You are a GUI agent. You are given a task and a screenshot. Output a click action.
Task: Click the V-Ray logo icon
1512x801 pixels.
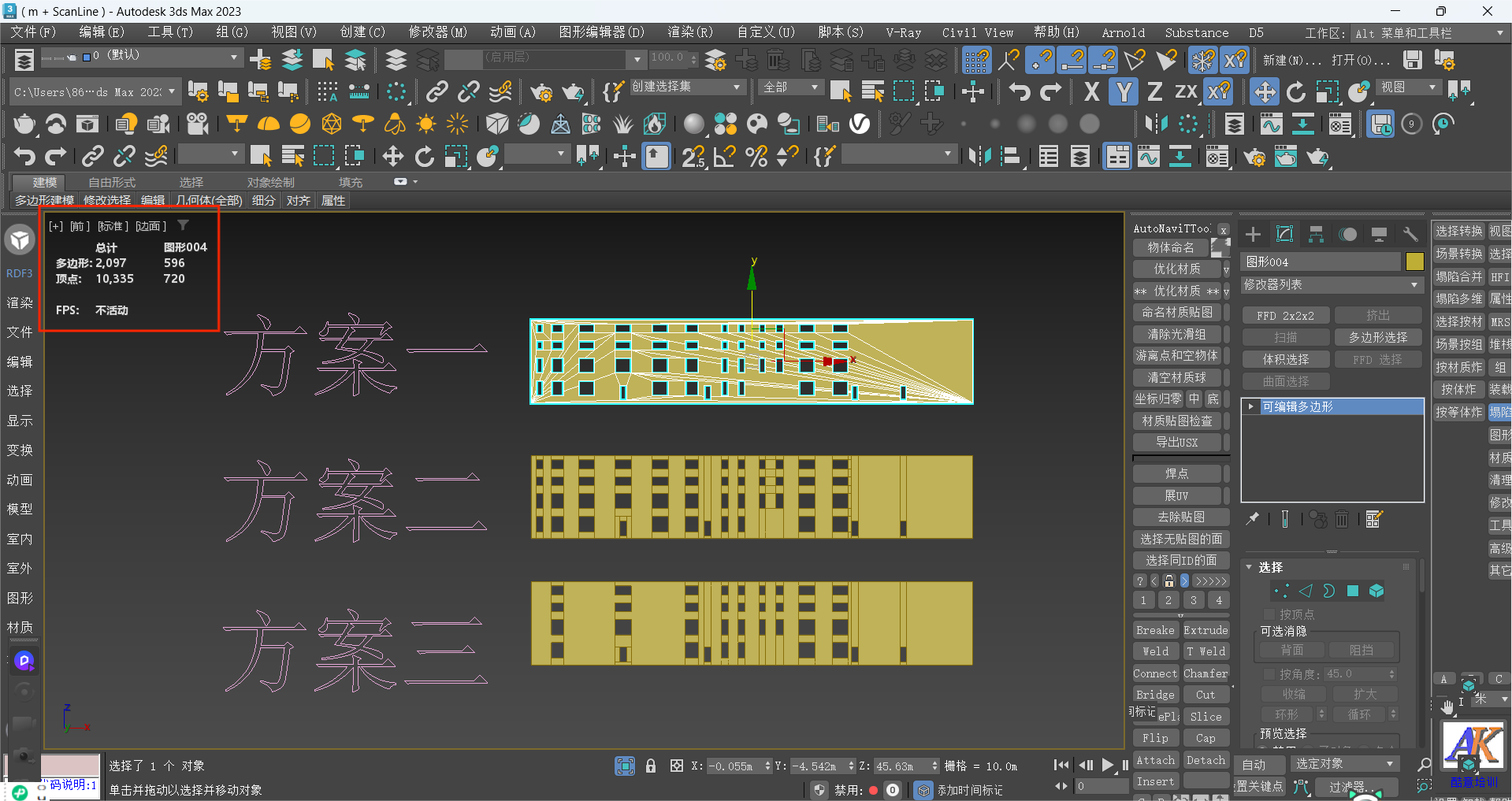coord(860,124)
